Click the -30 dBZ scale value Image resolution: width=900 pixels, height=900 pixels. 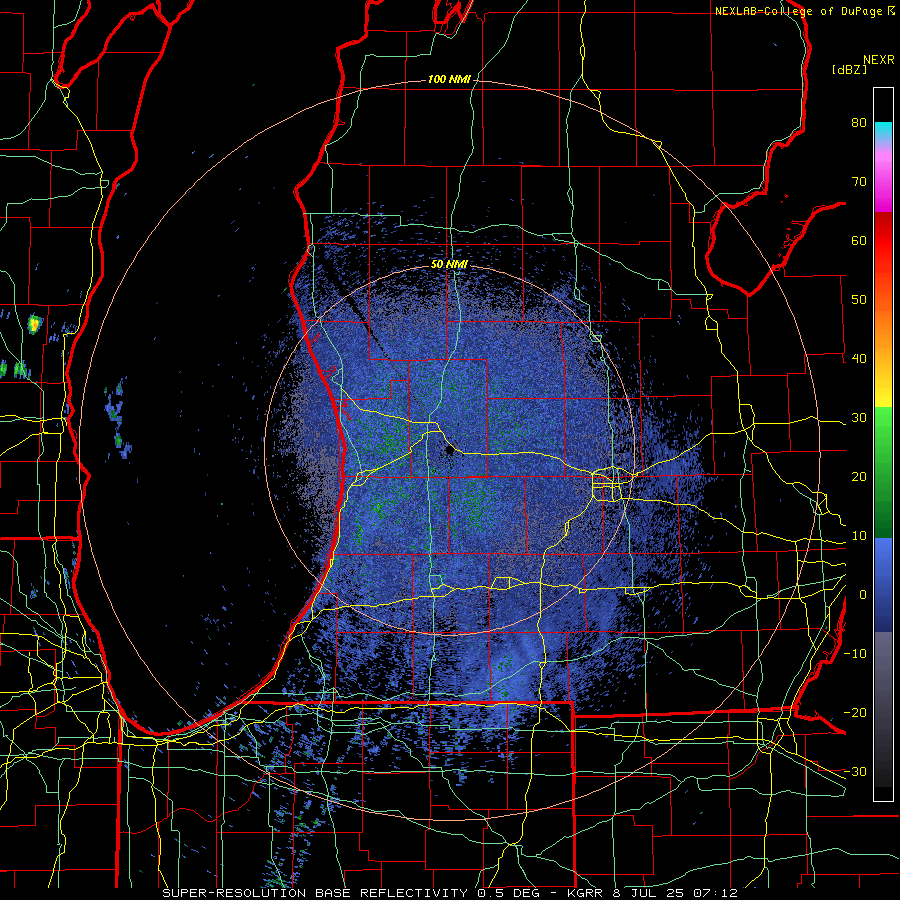(x=855, y=771)
